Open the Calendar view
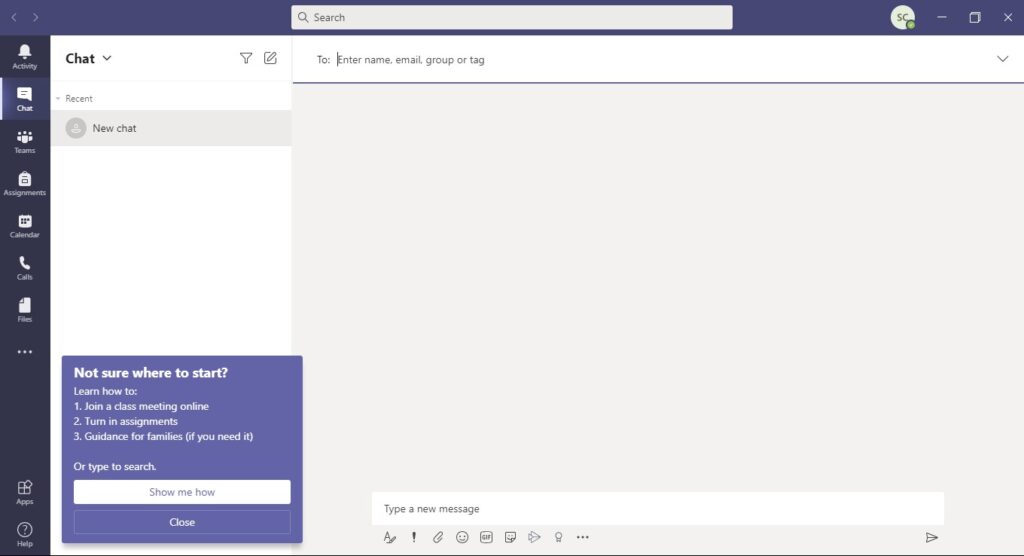This screenshot has width=1024, height=556. pyautogui.click(x=25, y=225)
